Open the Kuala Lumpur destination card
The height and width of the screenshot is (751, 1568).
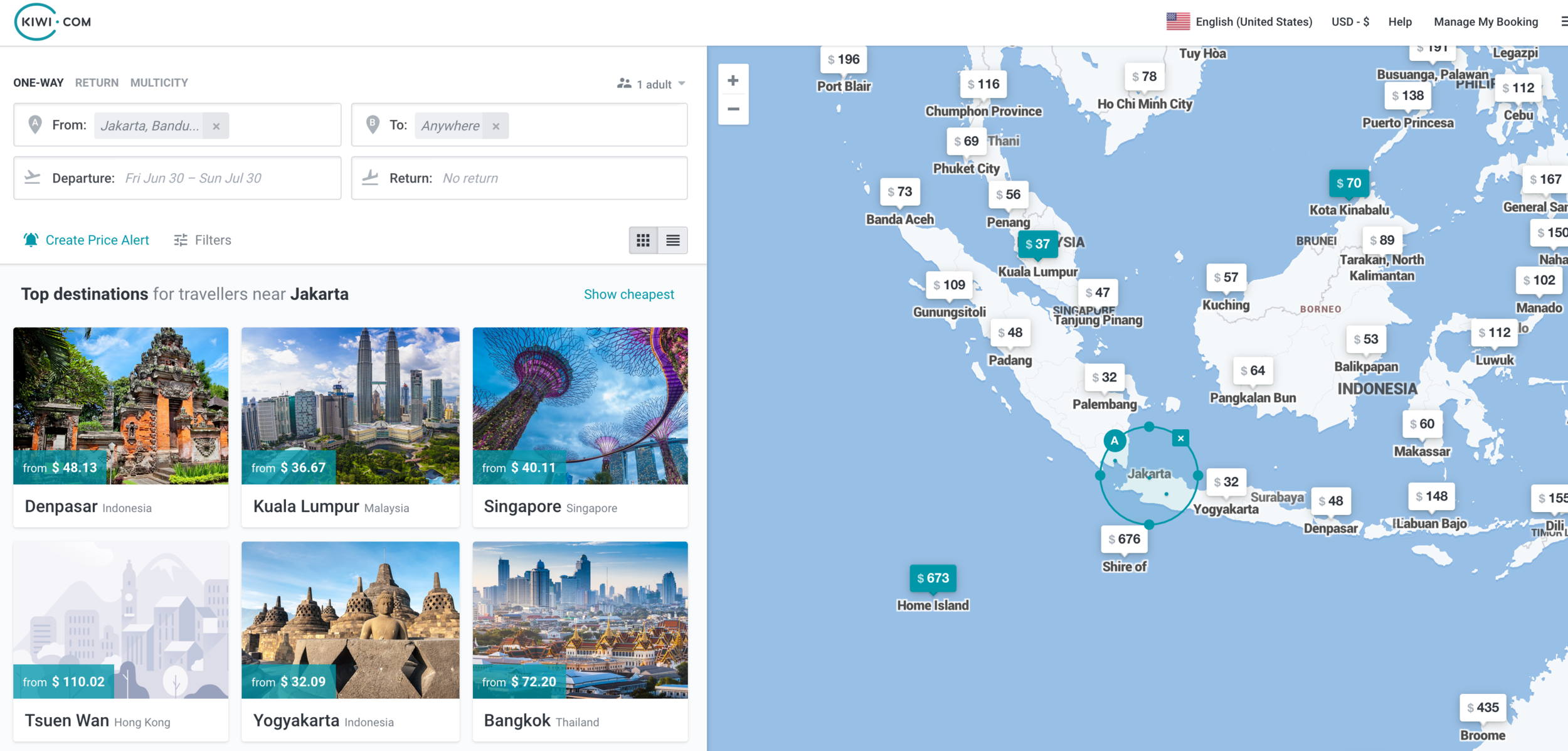point(350,427)
